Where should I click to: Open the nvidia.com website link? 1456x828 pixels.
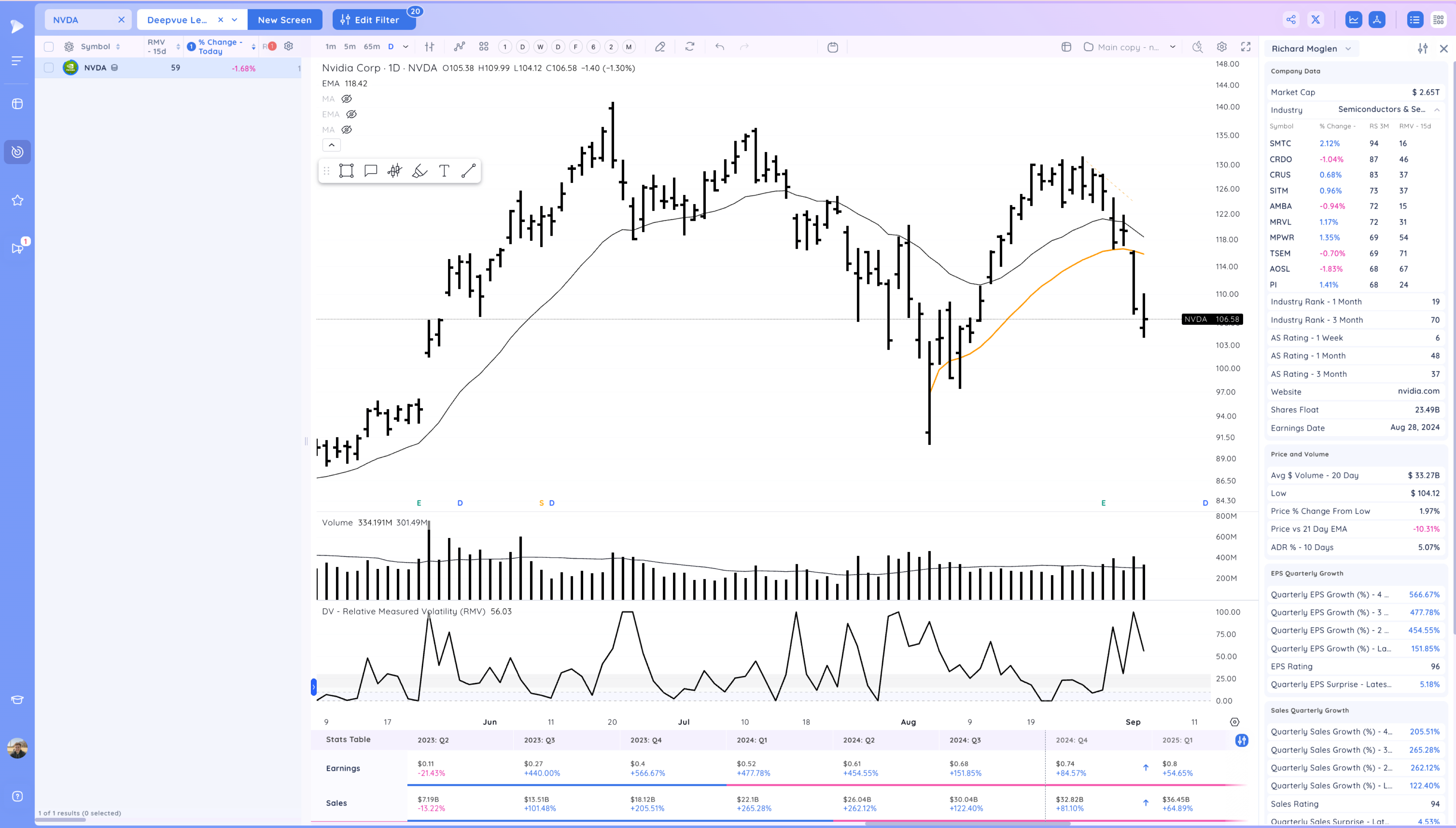(1419, 391)
